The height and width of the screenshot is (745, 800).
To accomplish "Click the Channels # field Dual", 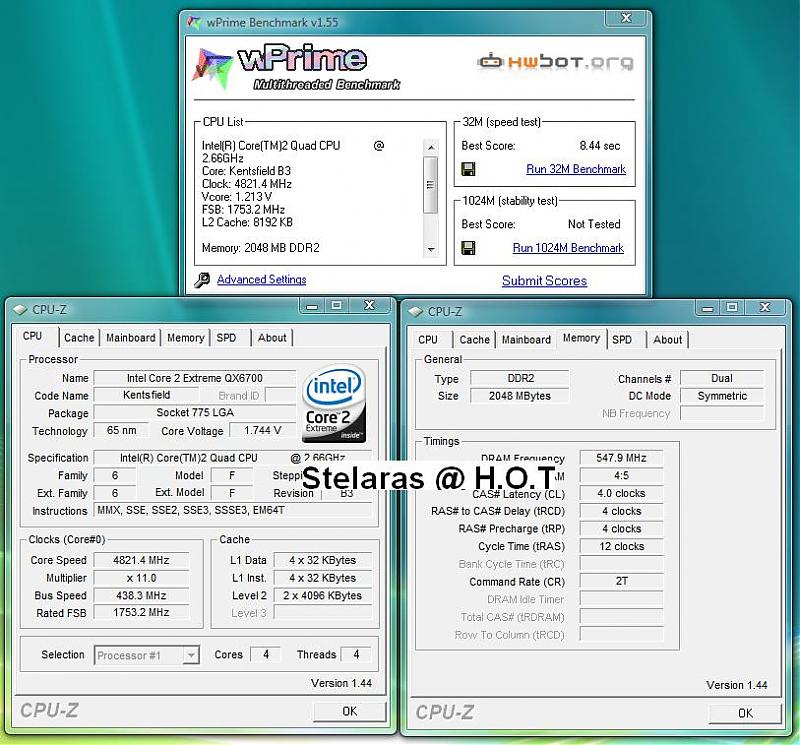I will pyautogui.click(x=722, y=378).
